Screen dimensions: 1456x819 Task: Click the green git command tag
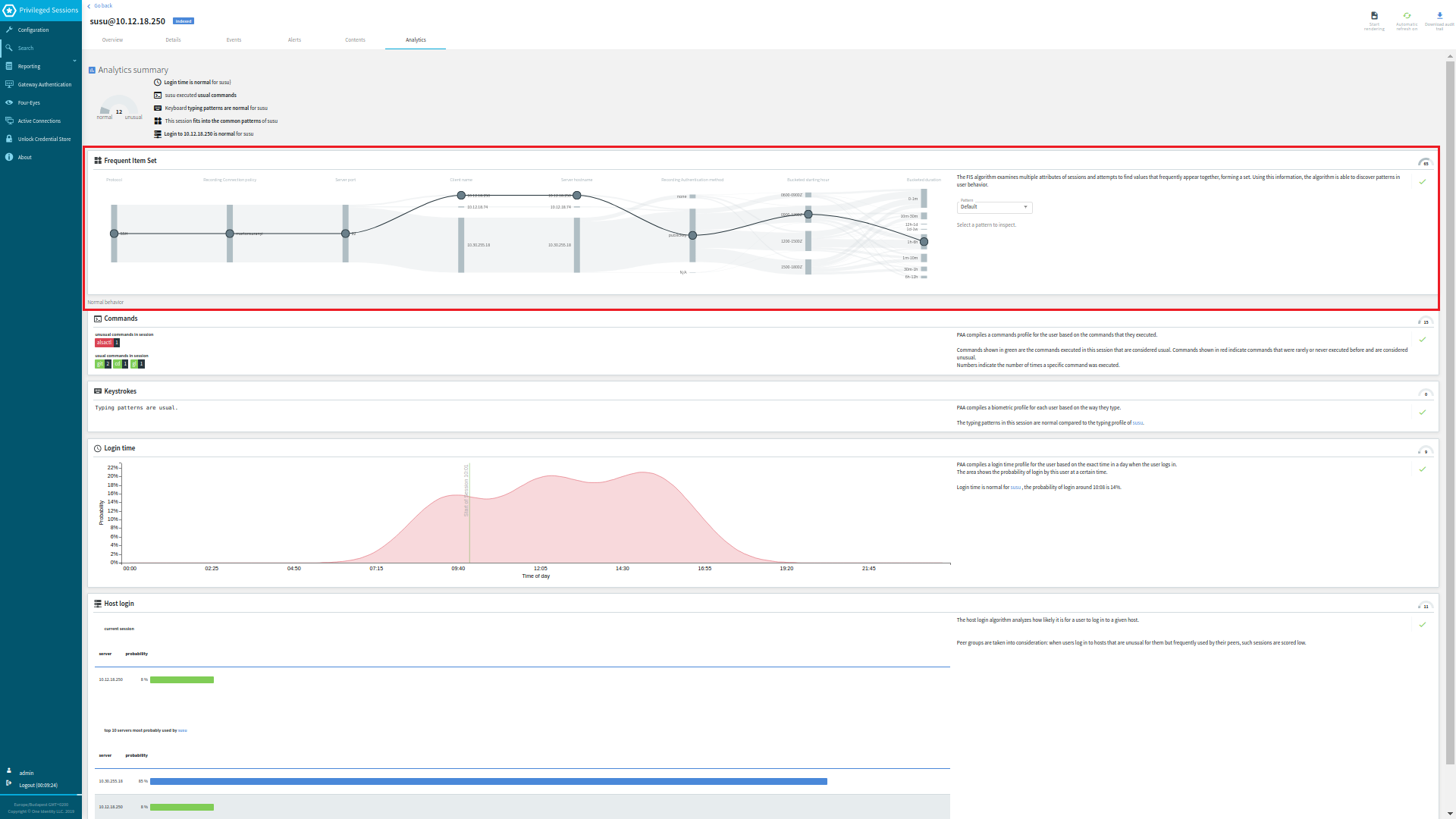coord(103,364)
